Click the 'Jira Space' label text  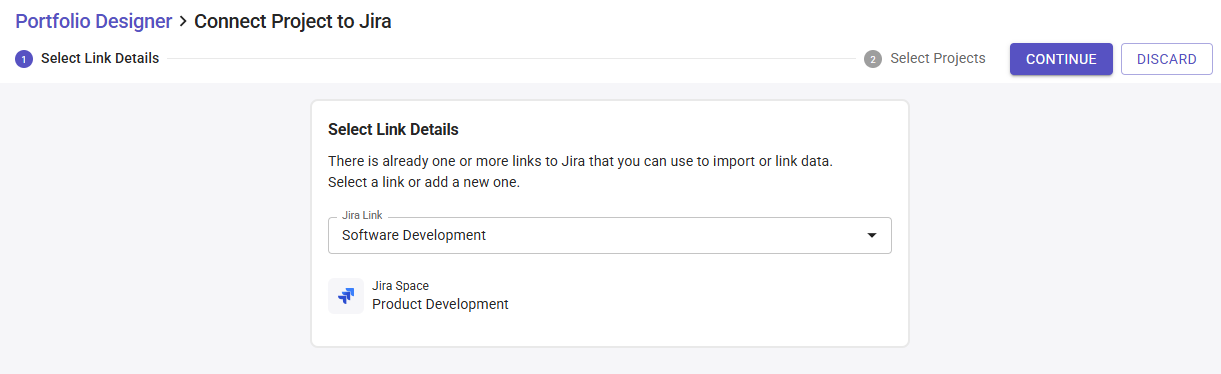[x=400, y=286]
